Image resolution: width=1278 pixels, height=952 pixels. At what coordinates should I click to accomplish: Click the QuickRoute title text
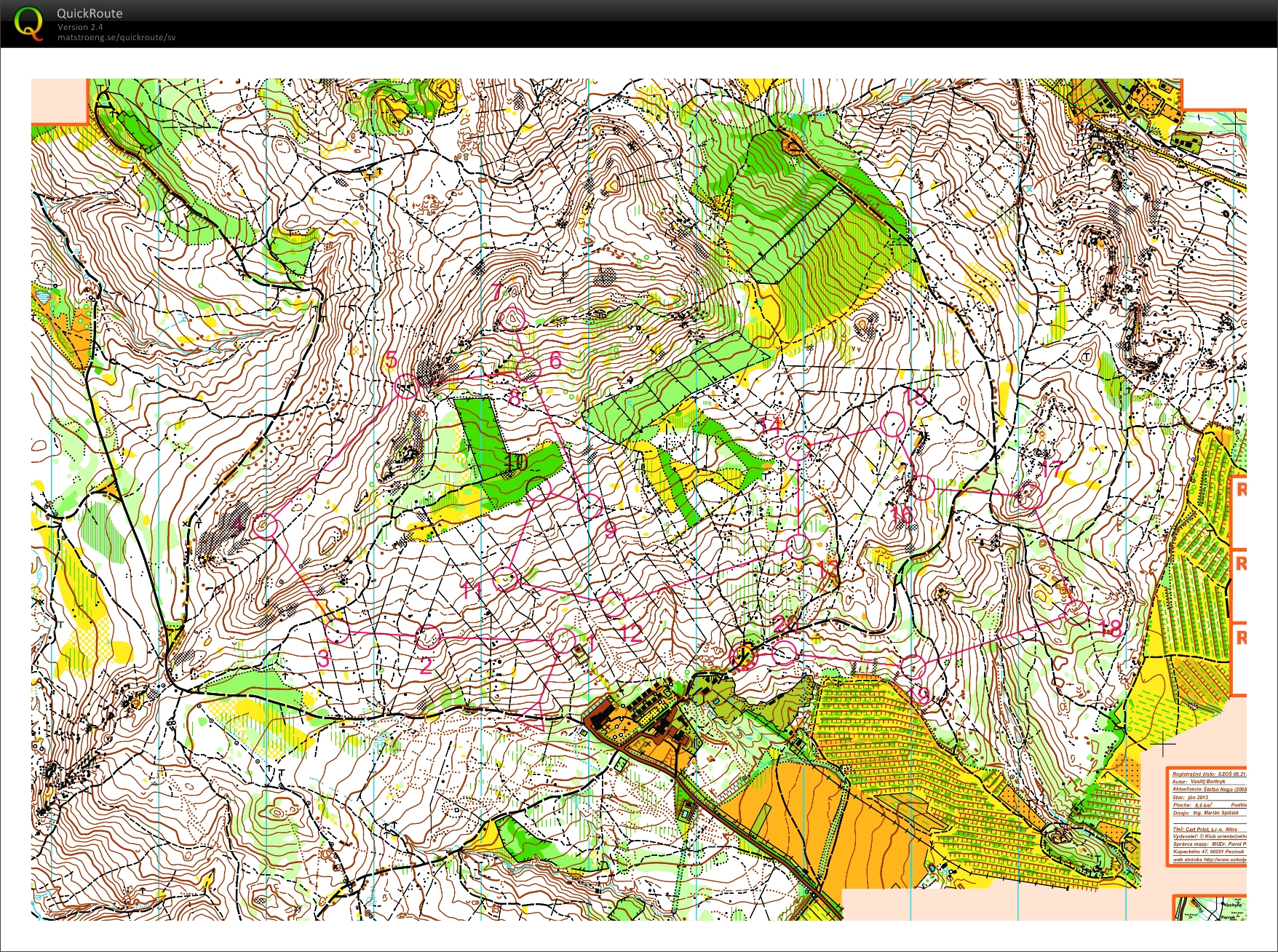click(90, 13)
